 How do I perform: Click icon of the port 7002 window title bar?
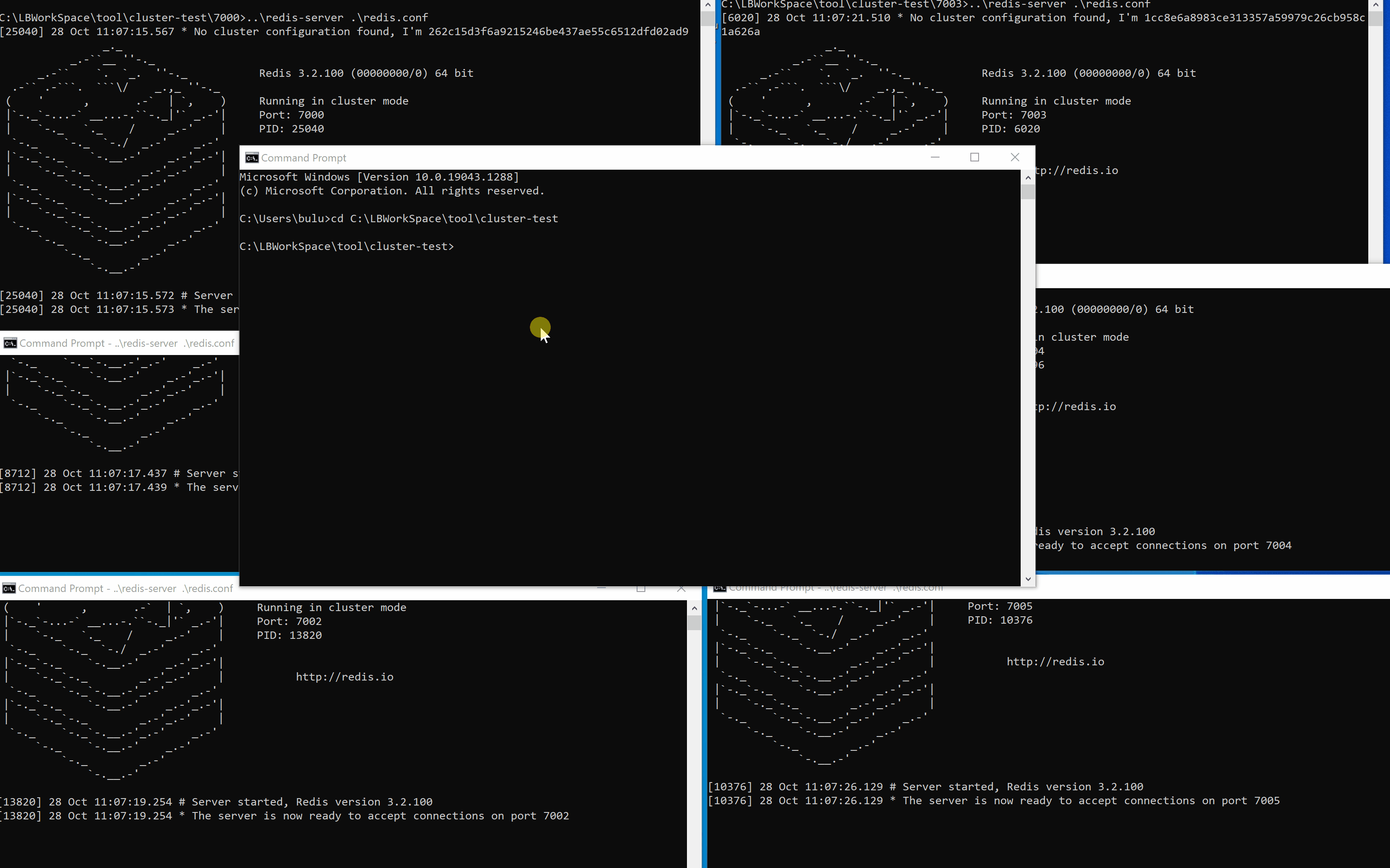click(x=9, y=589)
